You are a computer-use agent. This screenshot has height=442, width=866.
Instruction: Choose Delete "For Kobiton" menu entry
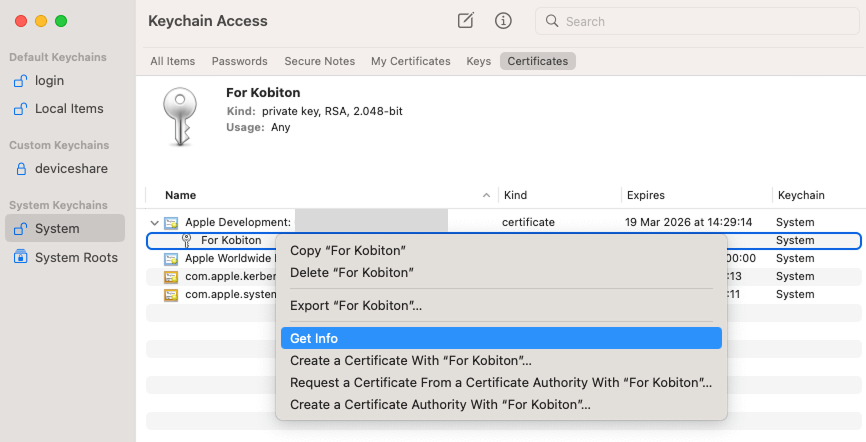[501, 272]
